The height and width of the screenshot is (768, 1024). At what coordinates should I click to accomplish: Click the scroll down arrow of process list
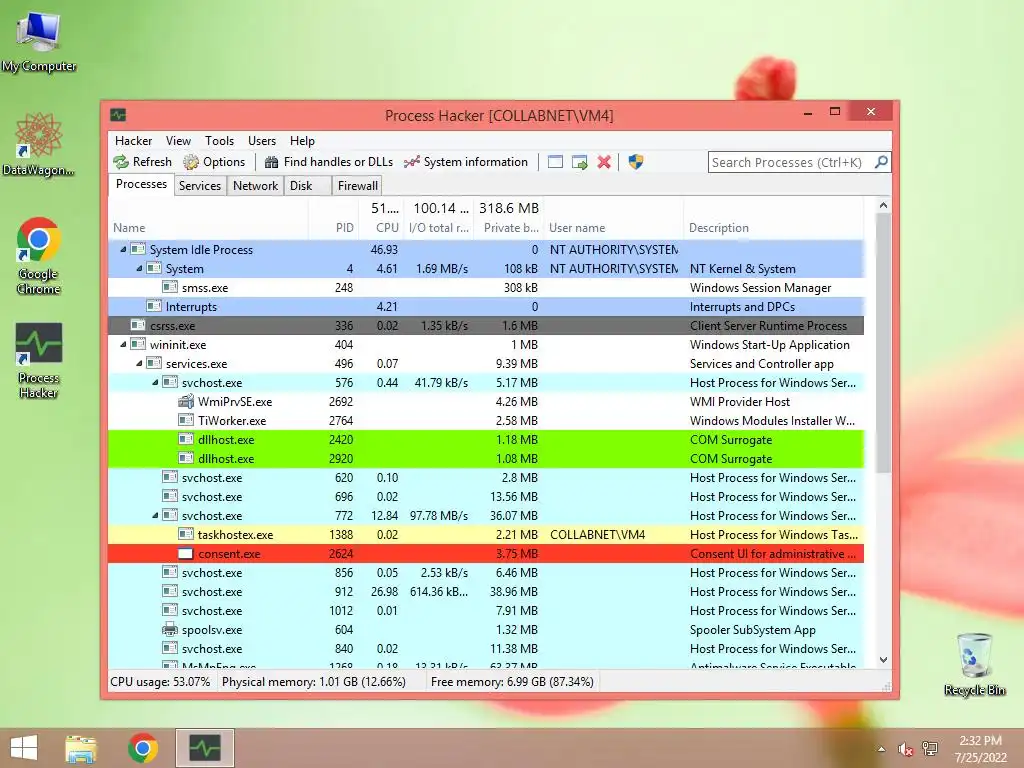pos(883,660)
